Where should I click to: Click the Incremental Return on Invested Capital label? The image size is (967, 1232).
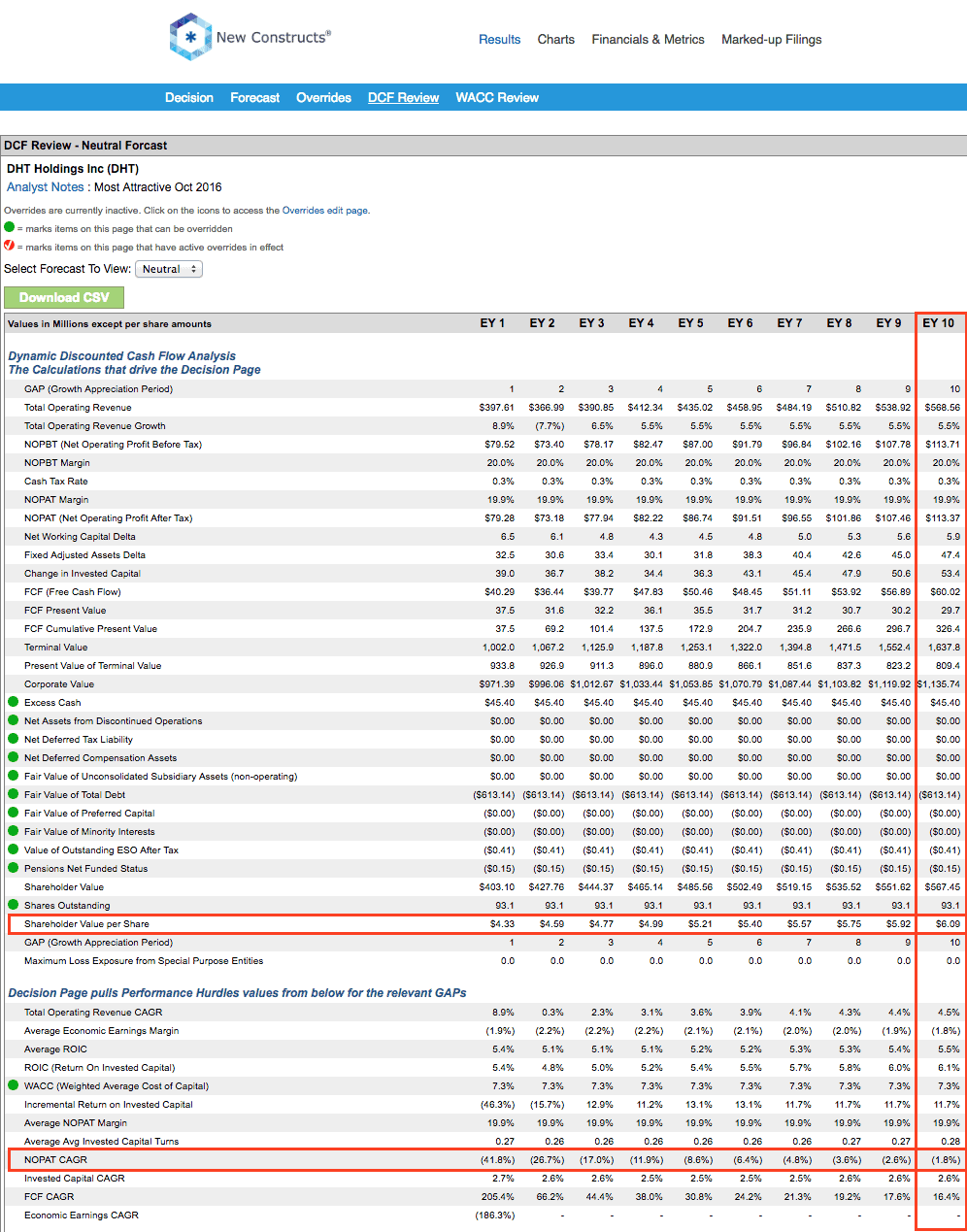click(109, 1105)
